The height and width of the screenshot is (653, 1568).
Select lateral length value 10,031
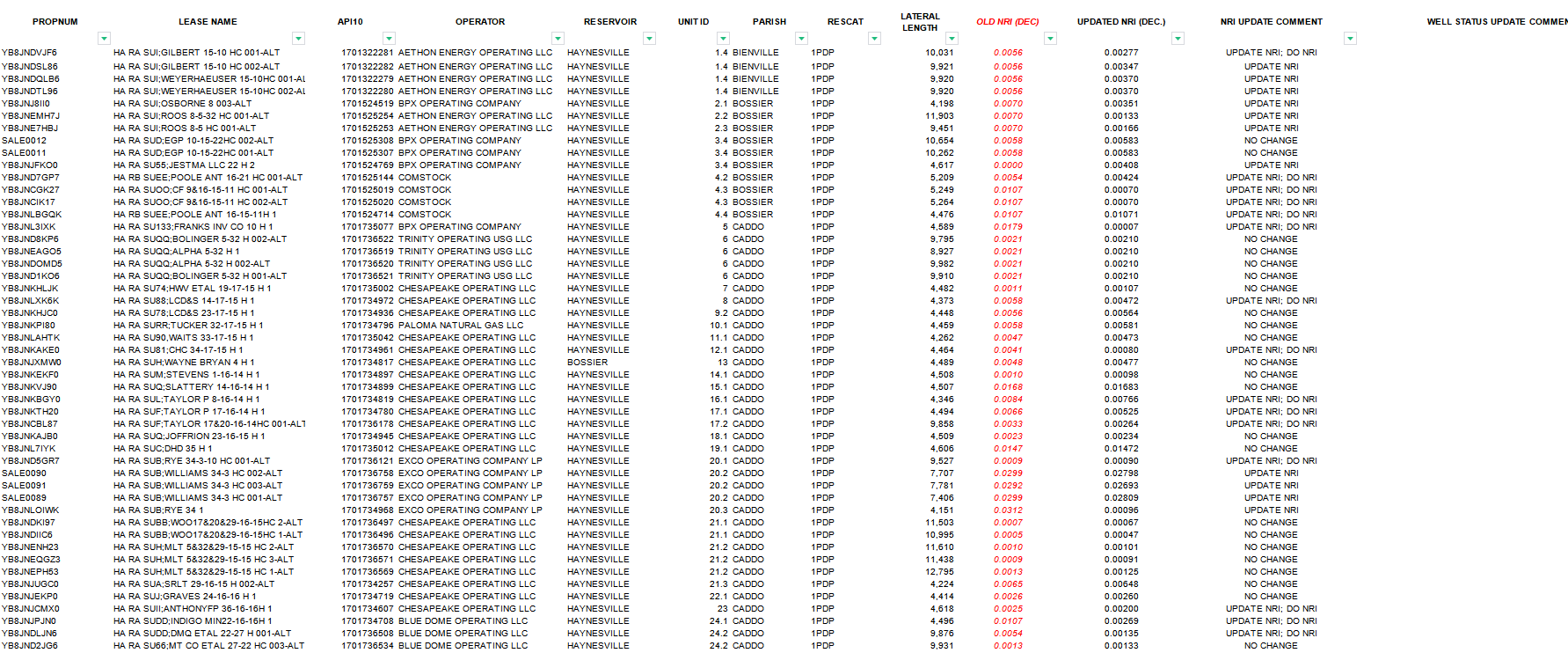(939, 53)
